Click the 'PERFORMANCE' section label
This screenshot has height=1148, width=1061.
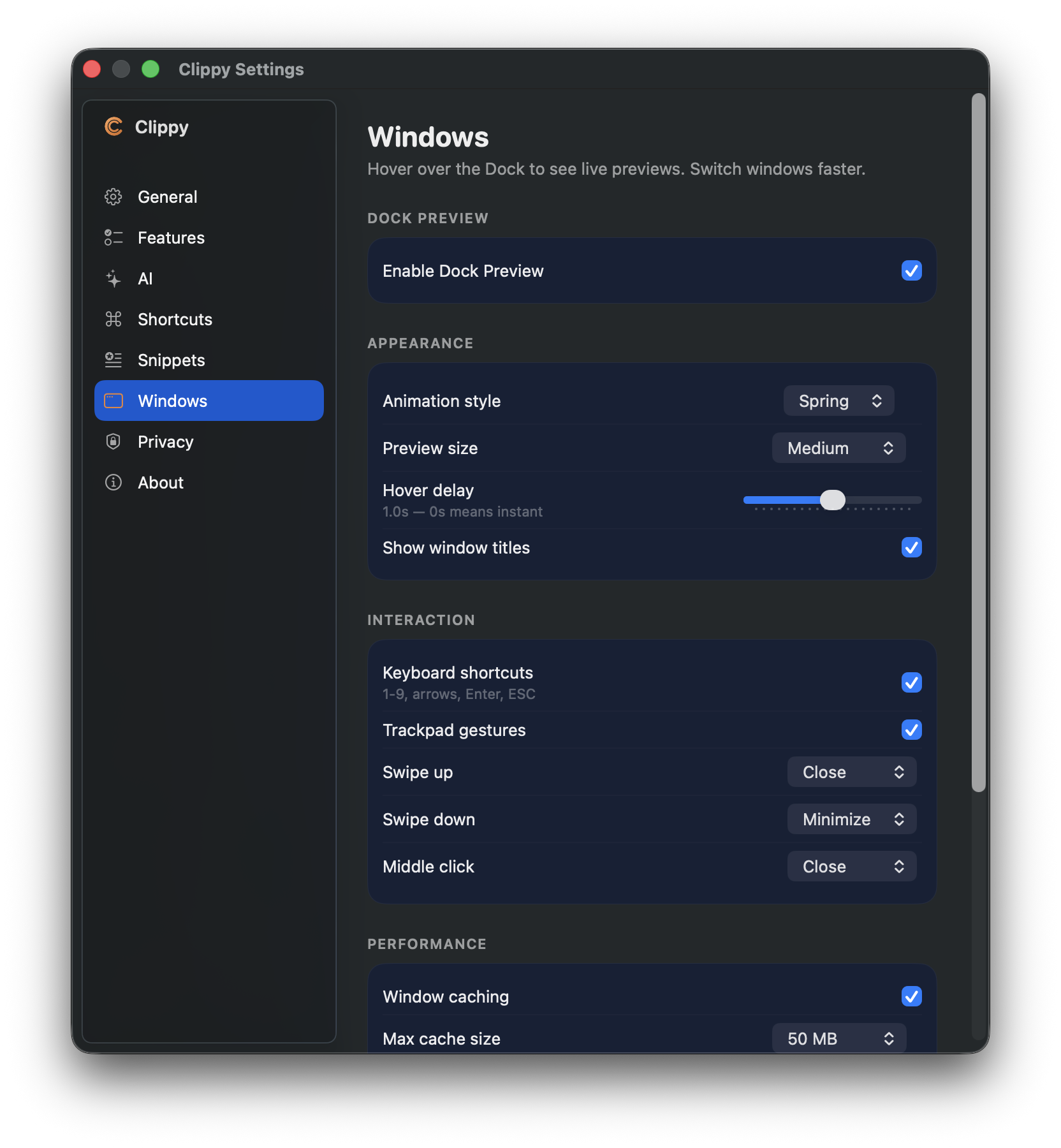(427, 944)
